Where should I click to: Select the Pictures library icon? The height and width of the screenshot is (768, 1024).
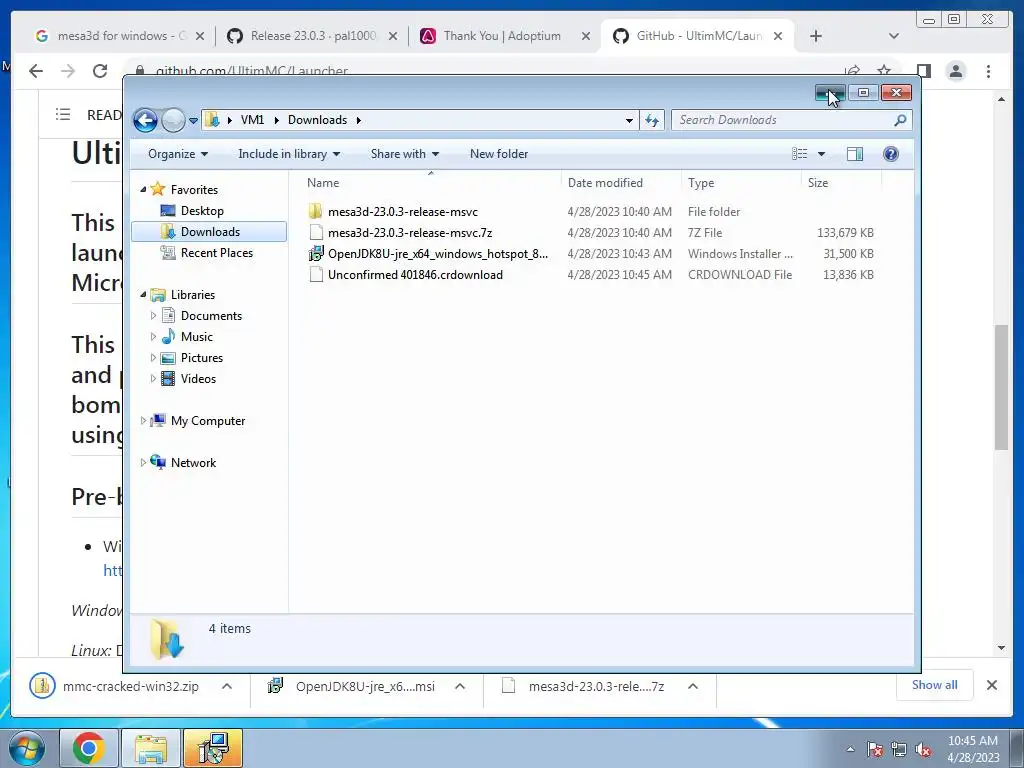click(x=168, y=358)
